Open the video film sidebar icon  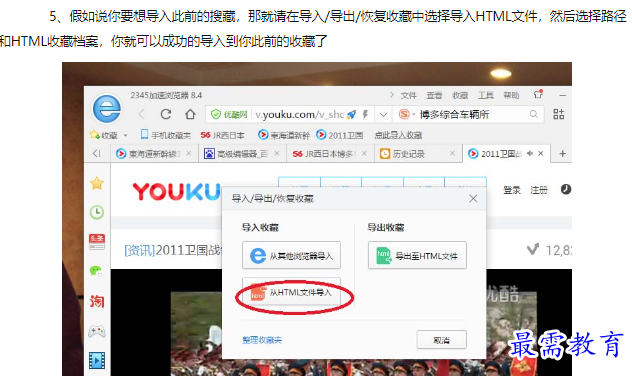point(97,361)
